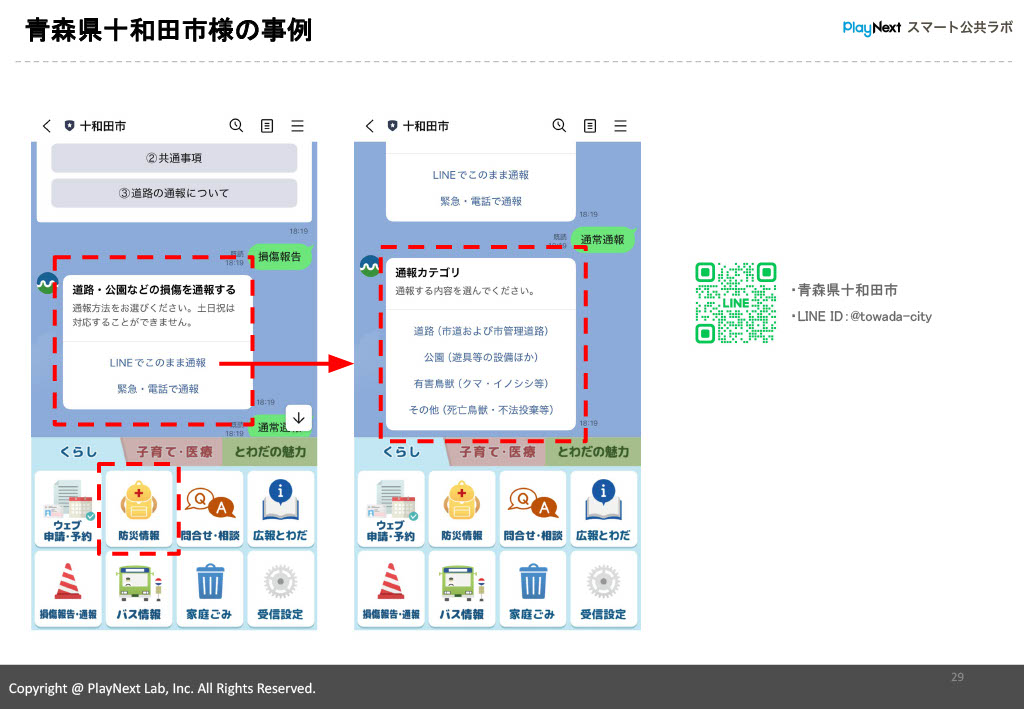This screenshot has height=709, width=1024.
Task: Click the search magnifier in the chat header
Action: click(x=236, y=125)
